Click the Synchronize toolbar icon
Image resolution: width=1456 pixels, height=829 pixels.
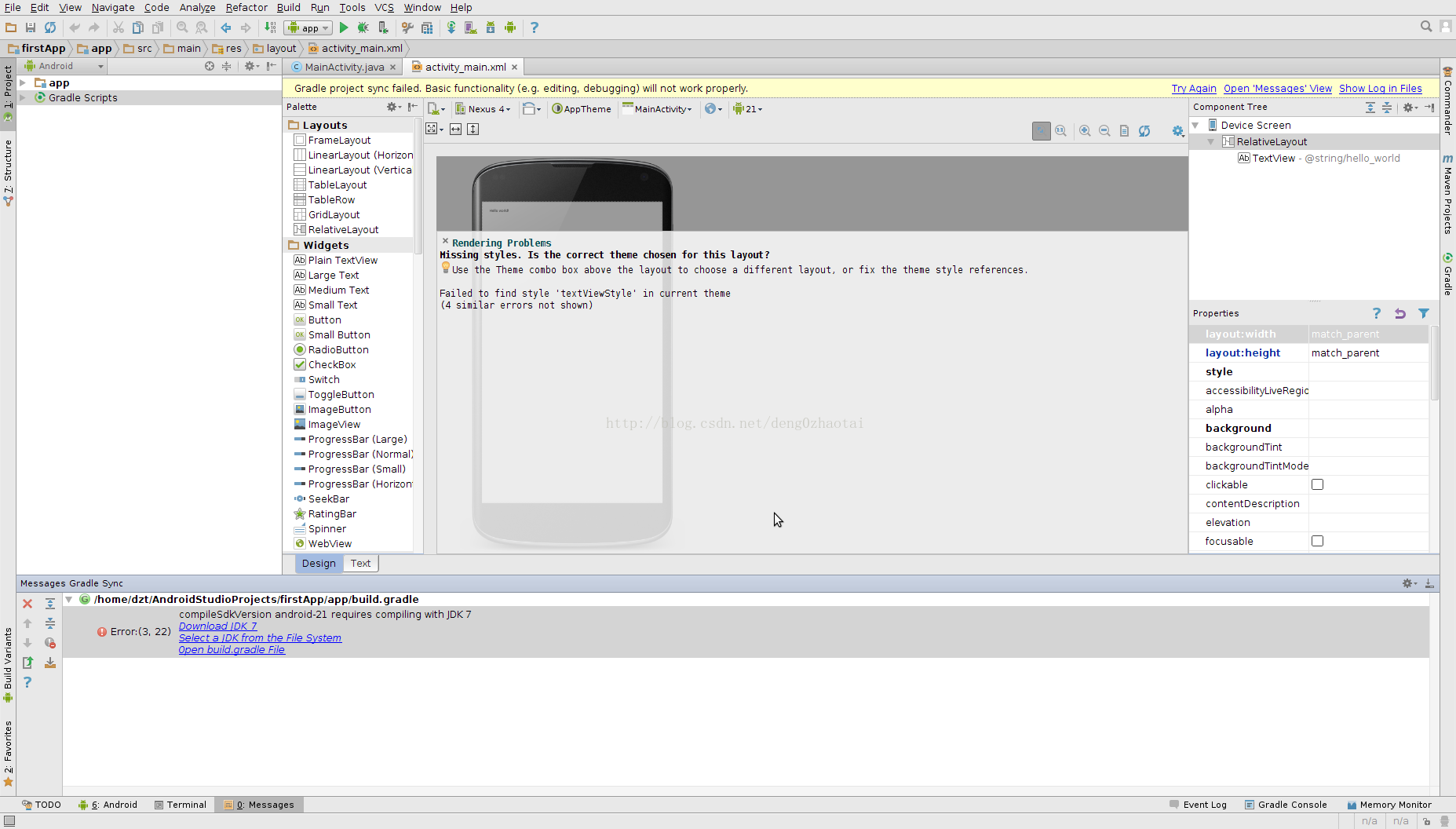tap(50, 27)
